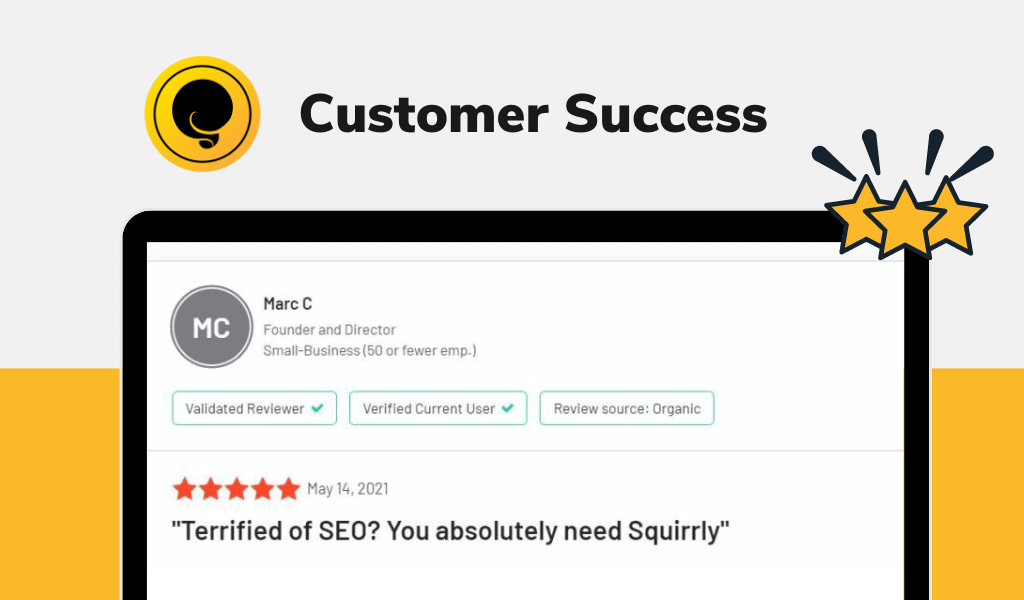Click the Founder and Director job title
Screen dimensions: 1024x600
pos(330,330)
